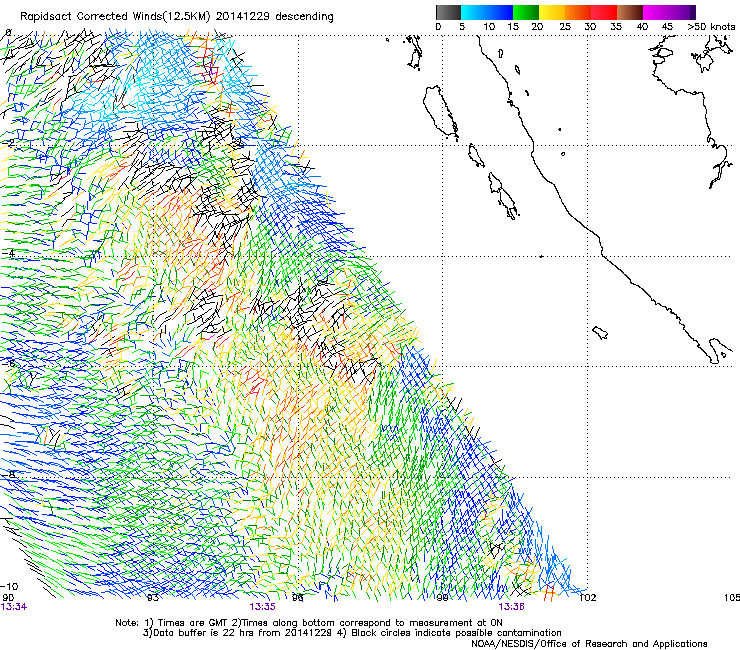Click the '99' longitude axis label
The width and height of the screenshot is (740, 650).
(x=442, y=598)
